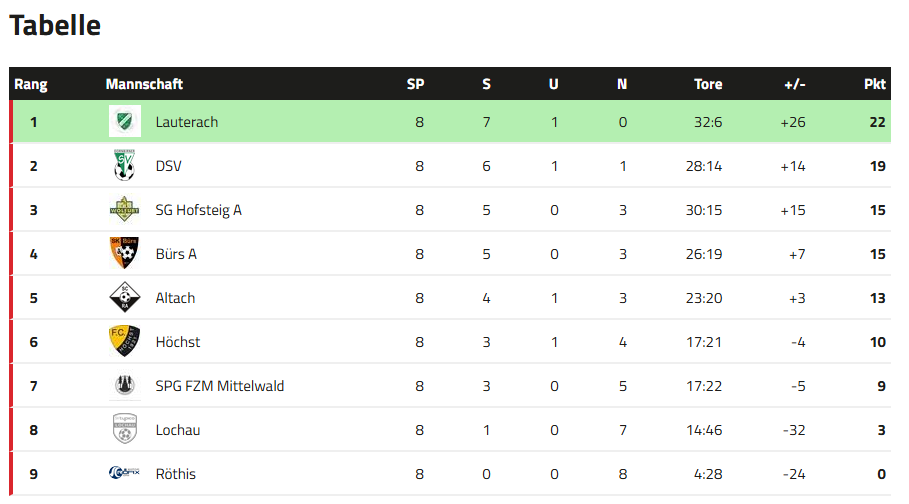
Task: Click the Altach diamond logo
Action: pos(125,297)
